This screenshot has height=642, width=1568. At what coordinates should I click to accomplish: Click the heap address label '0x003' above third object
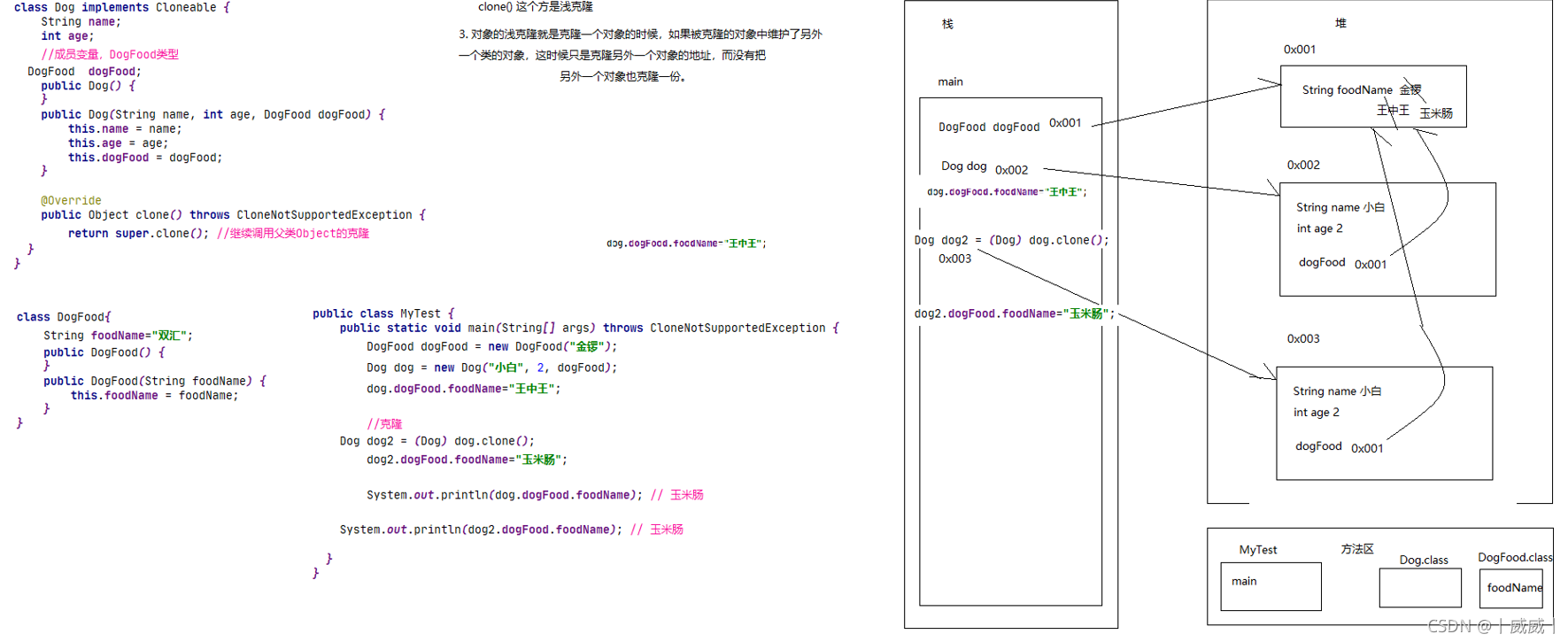click(x=1303, y=339)
